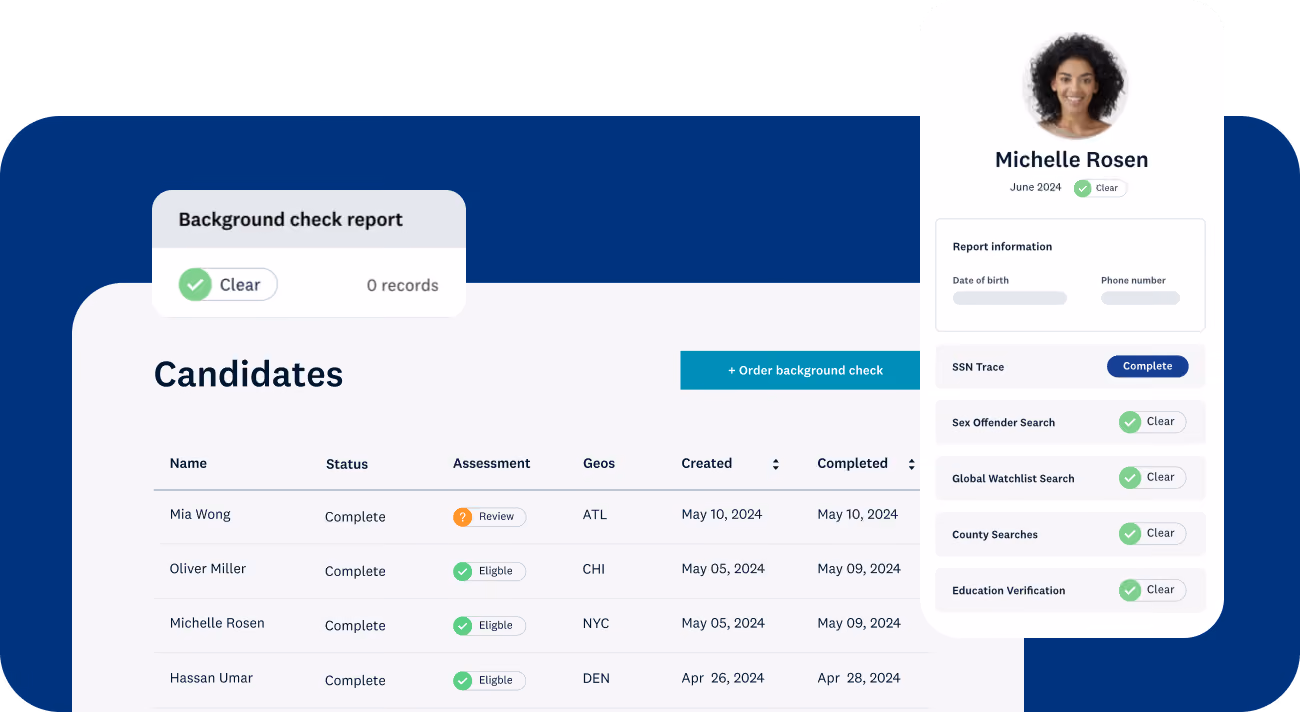
Task: Click Michelle Rosen's profile photo
Action: (x=1075, y=86)
